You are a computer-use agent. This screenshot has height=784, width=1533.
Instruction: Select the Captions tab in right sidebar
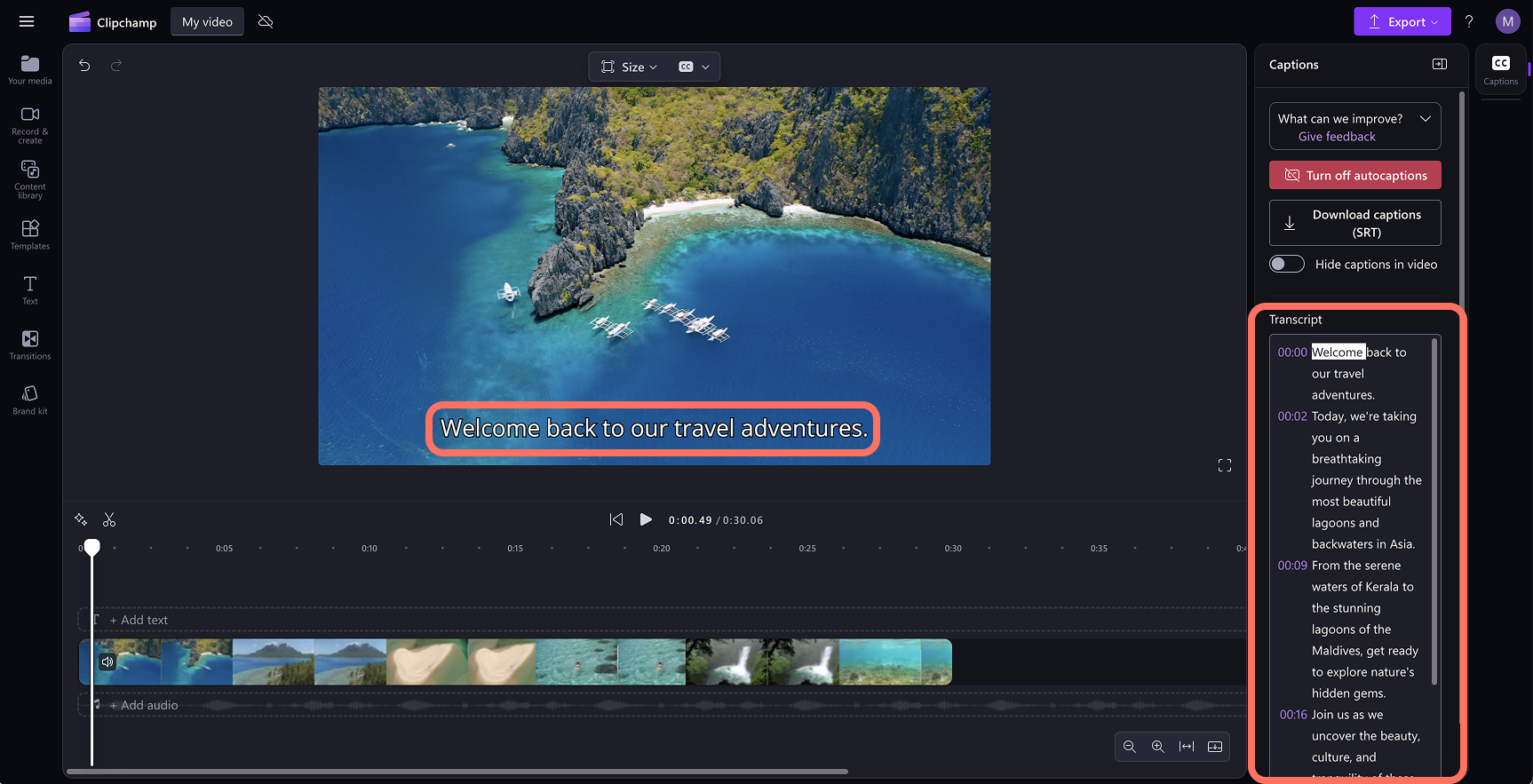[1501, 70]
